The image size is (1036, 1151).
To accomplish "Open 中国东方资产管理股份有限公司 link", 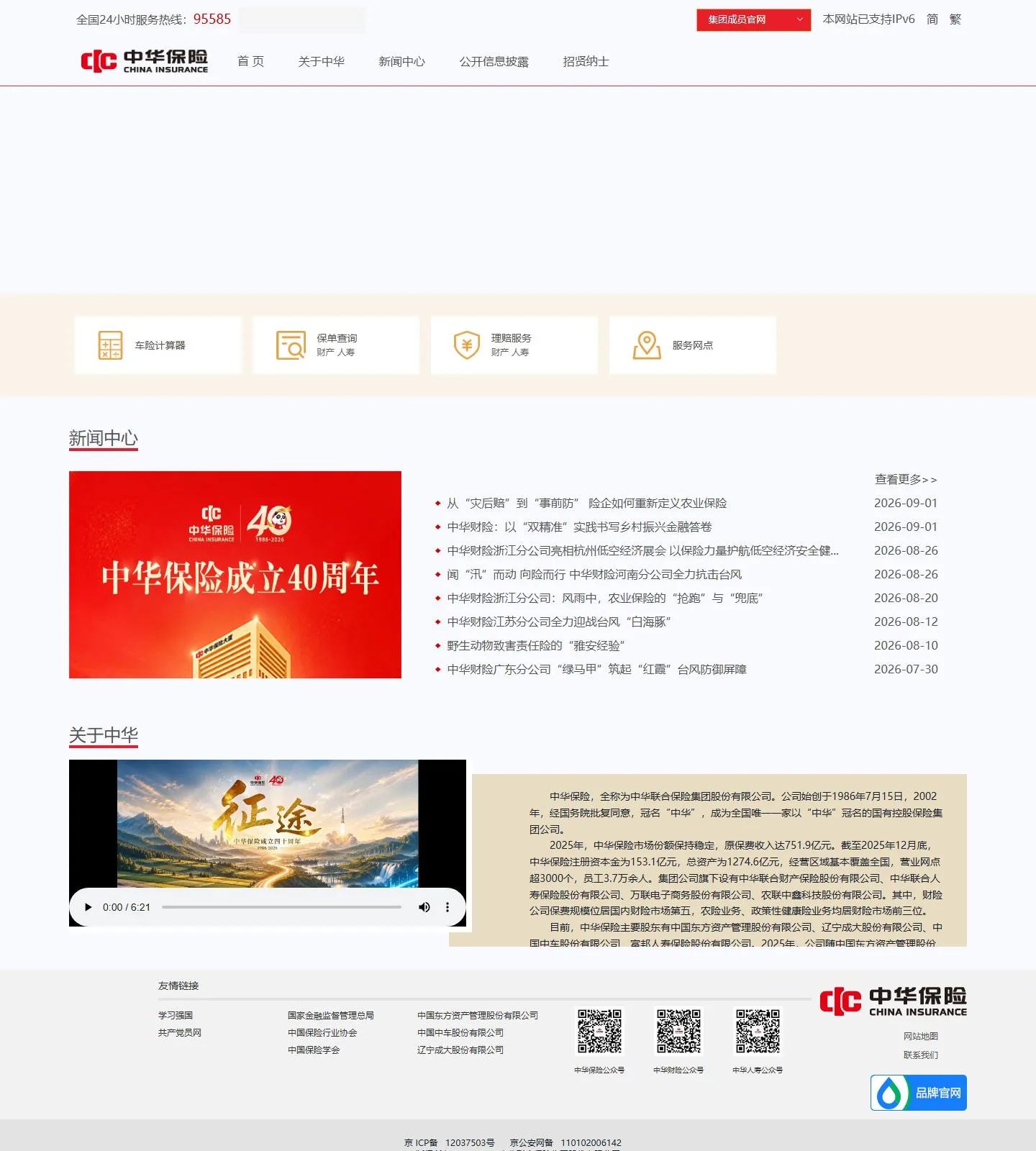I will (478, 1015).
